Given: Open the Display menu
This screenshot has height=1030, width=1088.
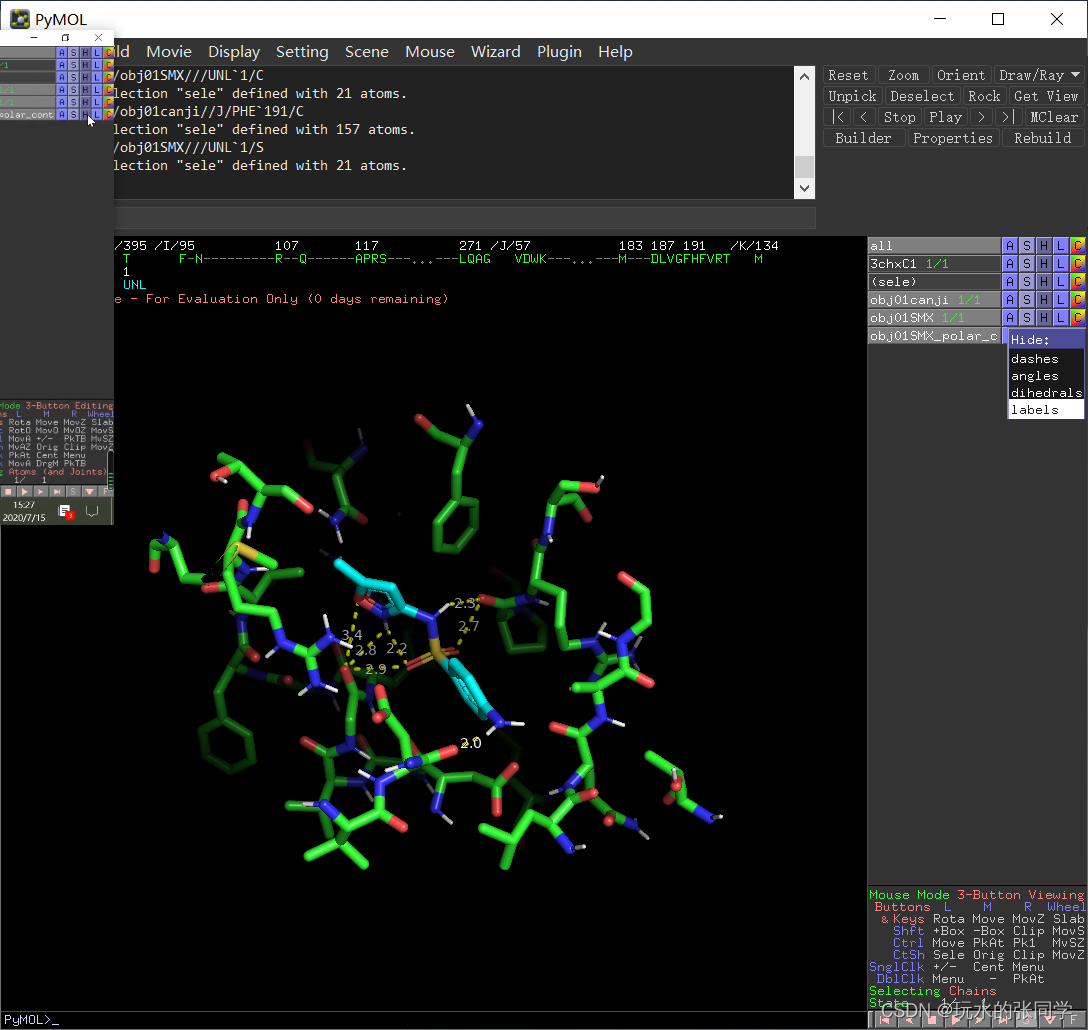Looking at the screenshot, I should point(234,52).
